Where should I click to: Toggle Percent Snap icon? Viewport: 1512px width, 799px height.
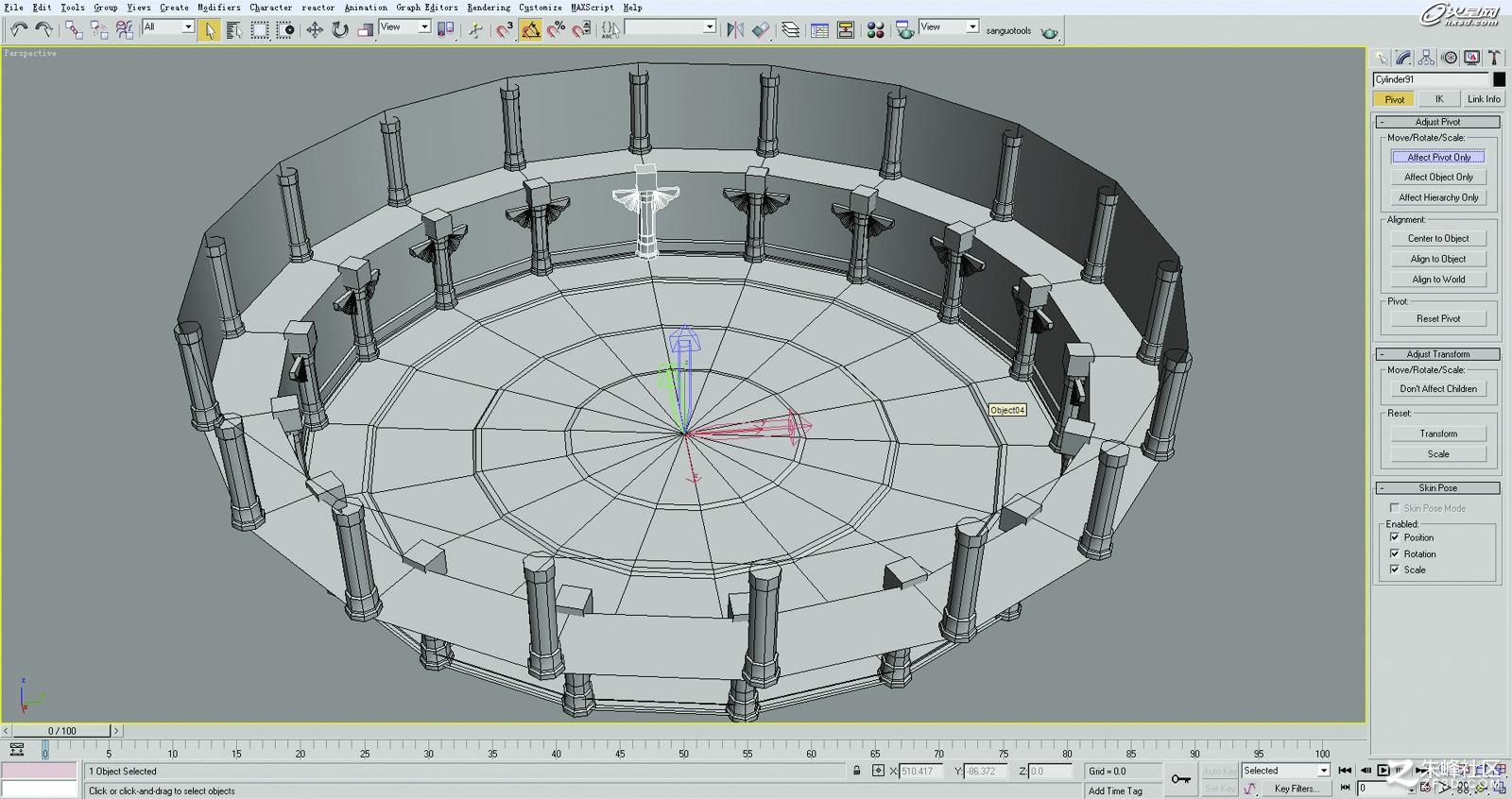click(557, 30)
